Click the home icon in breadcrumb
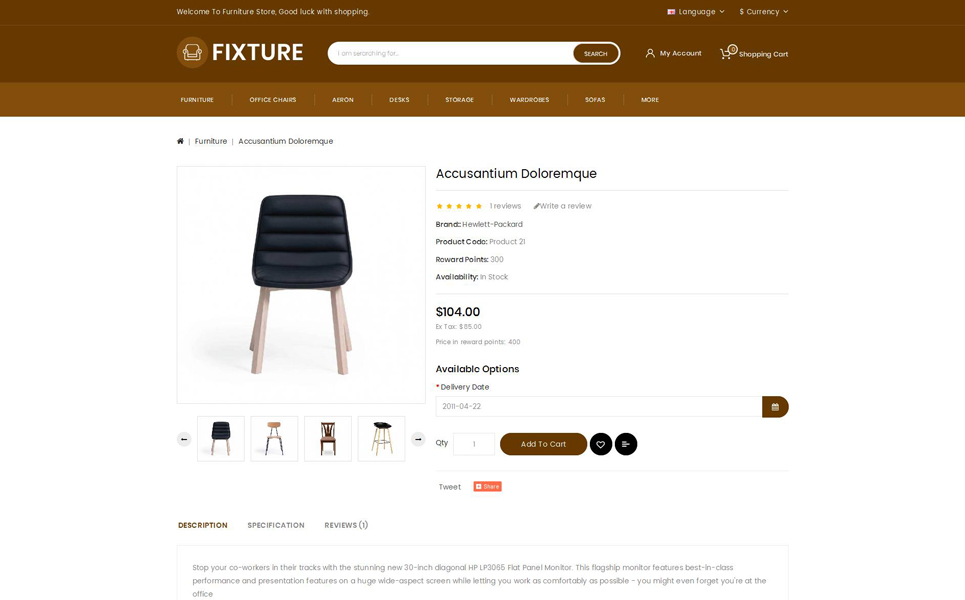The image size is (965, 600). pos(180,141)
